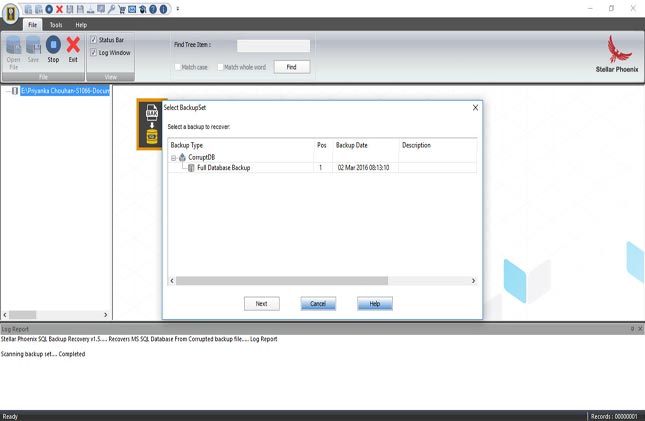Click the Stellar Phoenix logo

click(617, 54)
